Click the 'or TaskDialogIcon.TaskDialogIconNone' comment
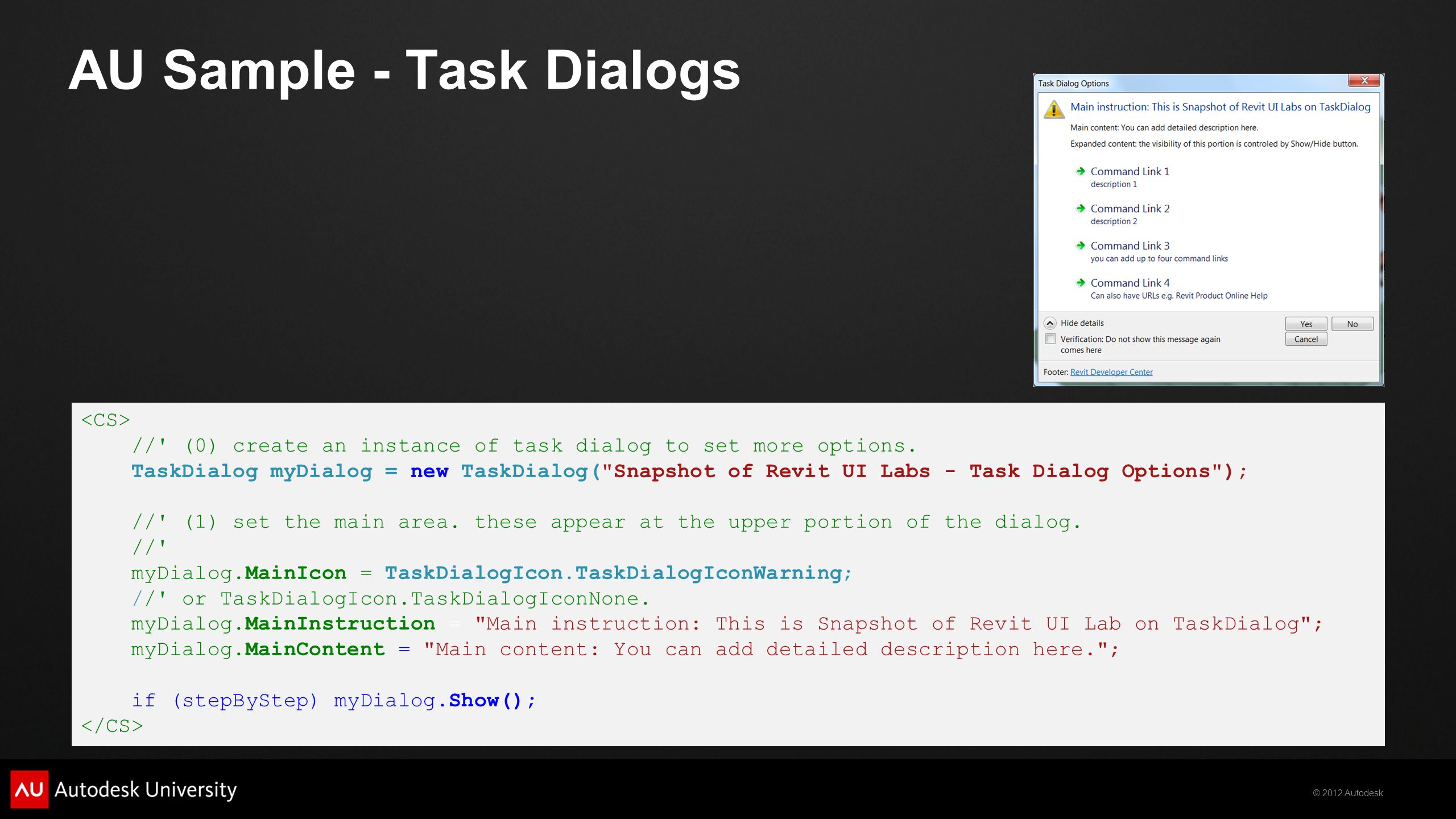Screen dimensions: 1456x819 (x=390, y=599)
